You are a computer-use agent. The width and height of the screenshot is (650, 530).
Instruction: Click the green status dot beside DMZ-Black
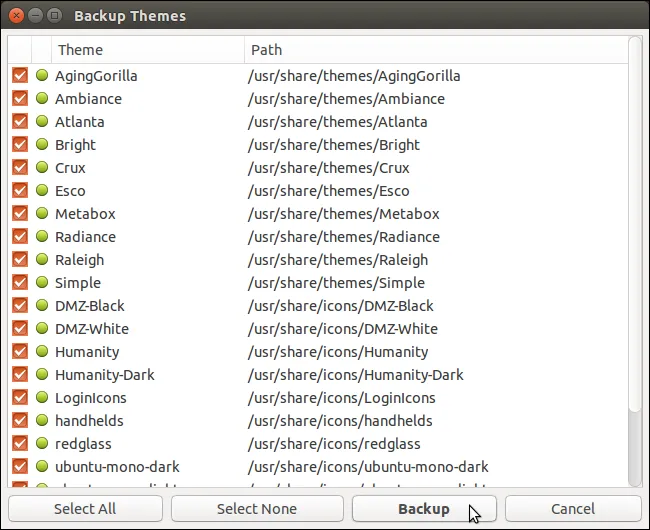42,305
